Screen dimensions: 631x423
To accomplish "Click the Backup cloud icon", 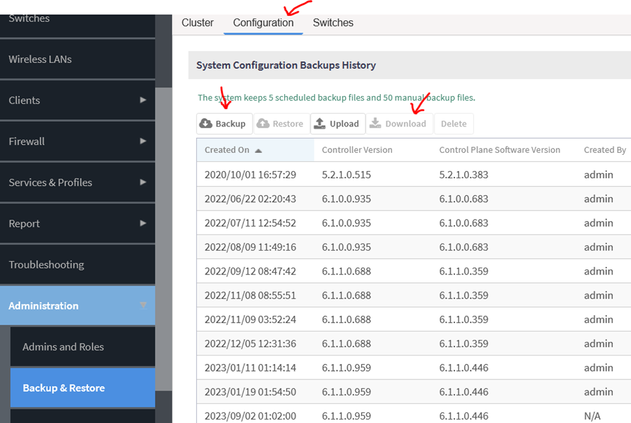I will tap(206, 124).
